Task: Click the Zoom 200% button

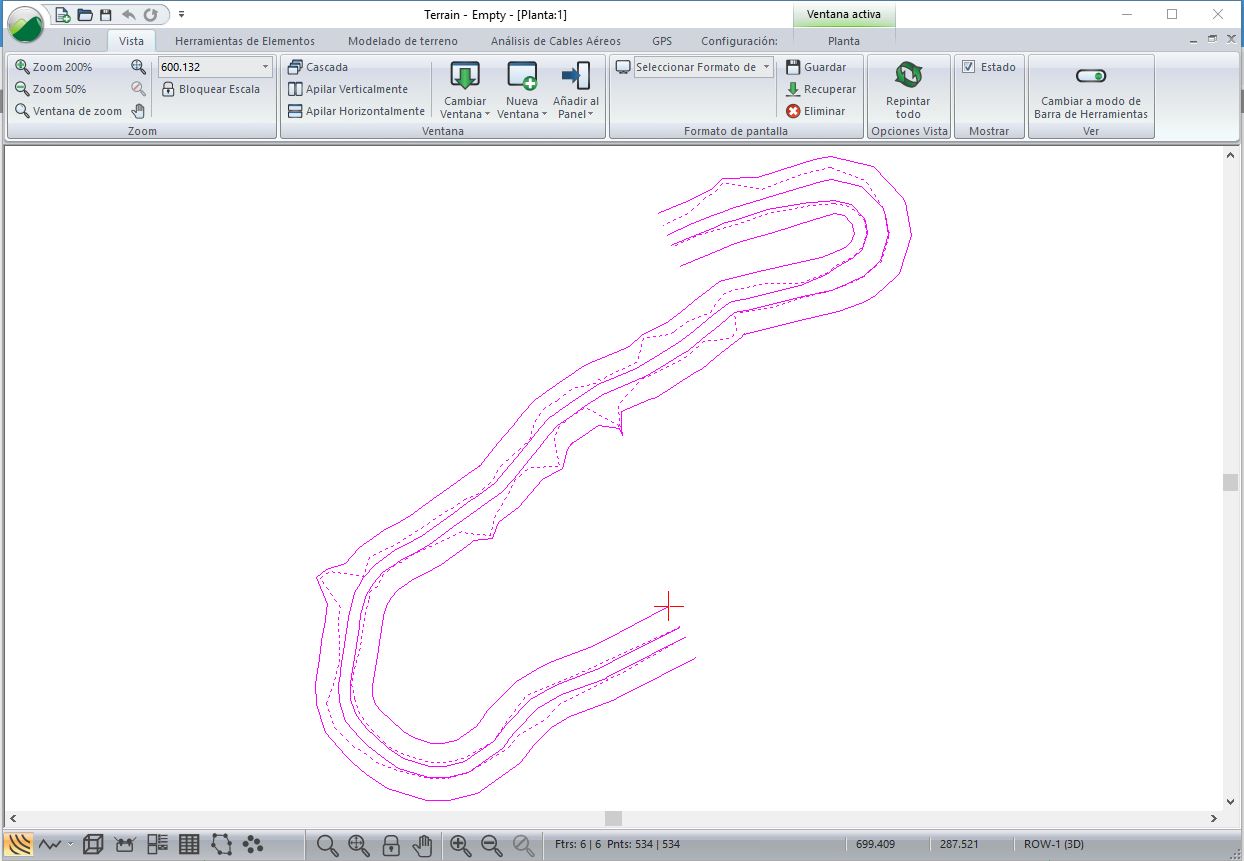Action: tap(54, 67)
